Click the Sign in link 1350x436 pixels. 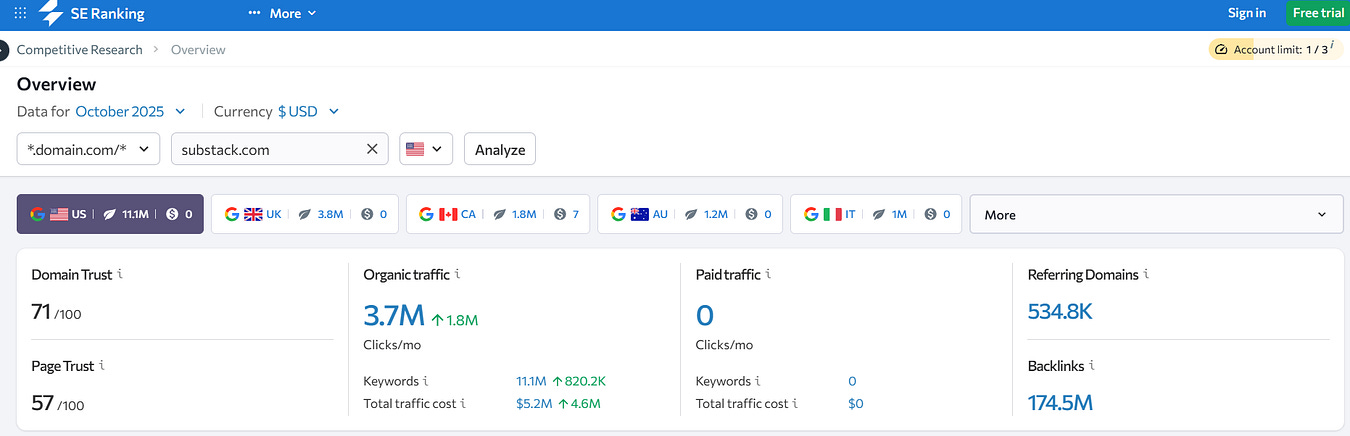[x=1247, y=13]
